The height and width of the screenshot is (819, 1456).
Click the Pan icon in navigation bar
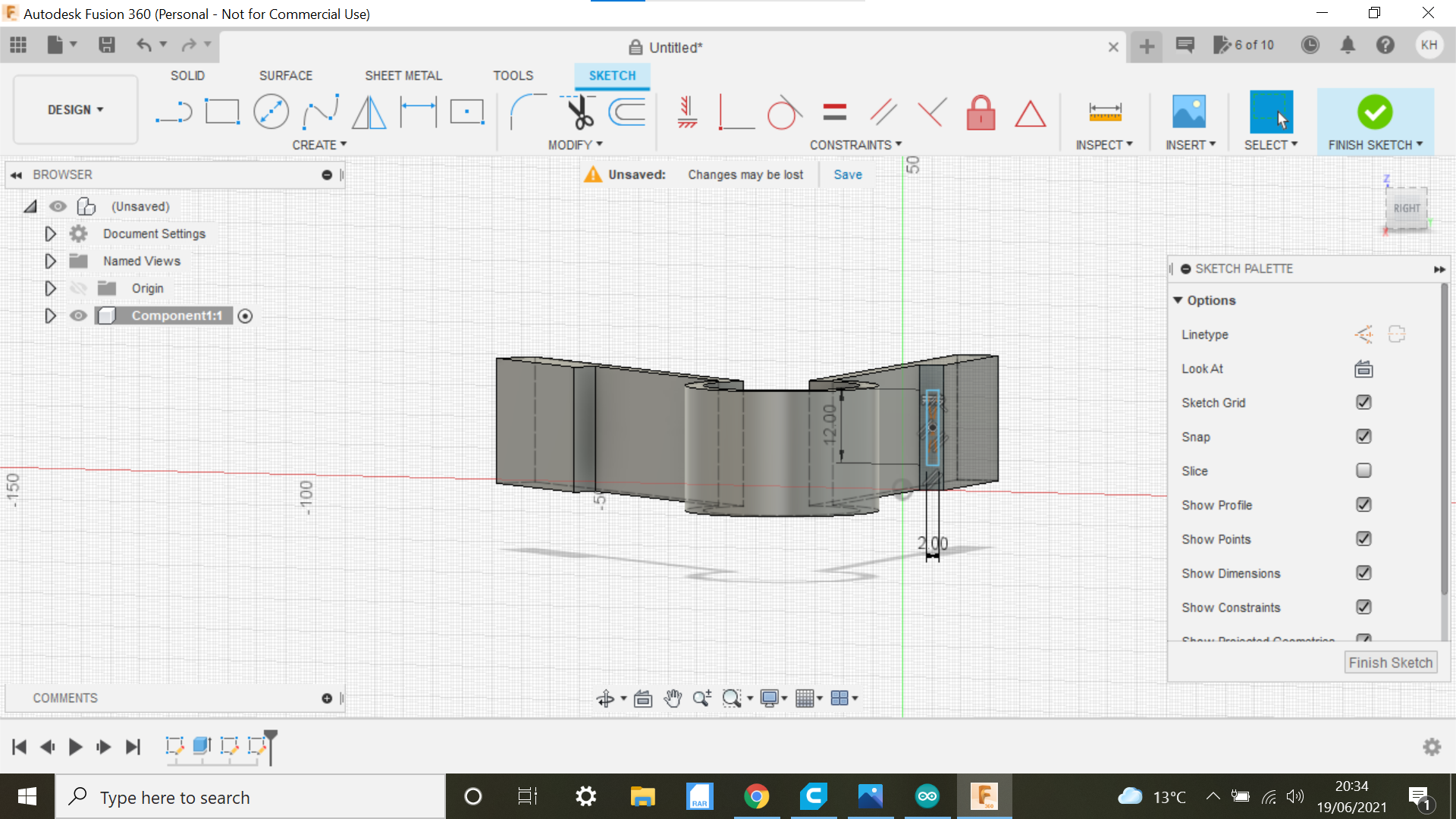(673, 698)
